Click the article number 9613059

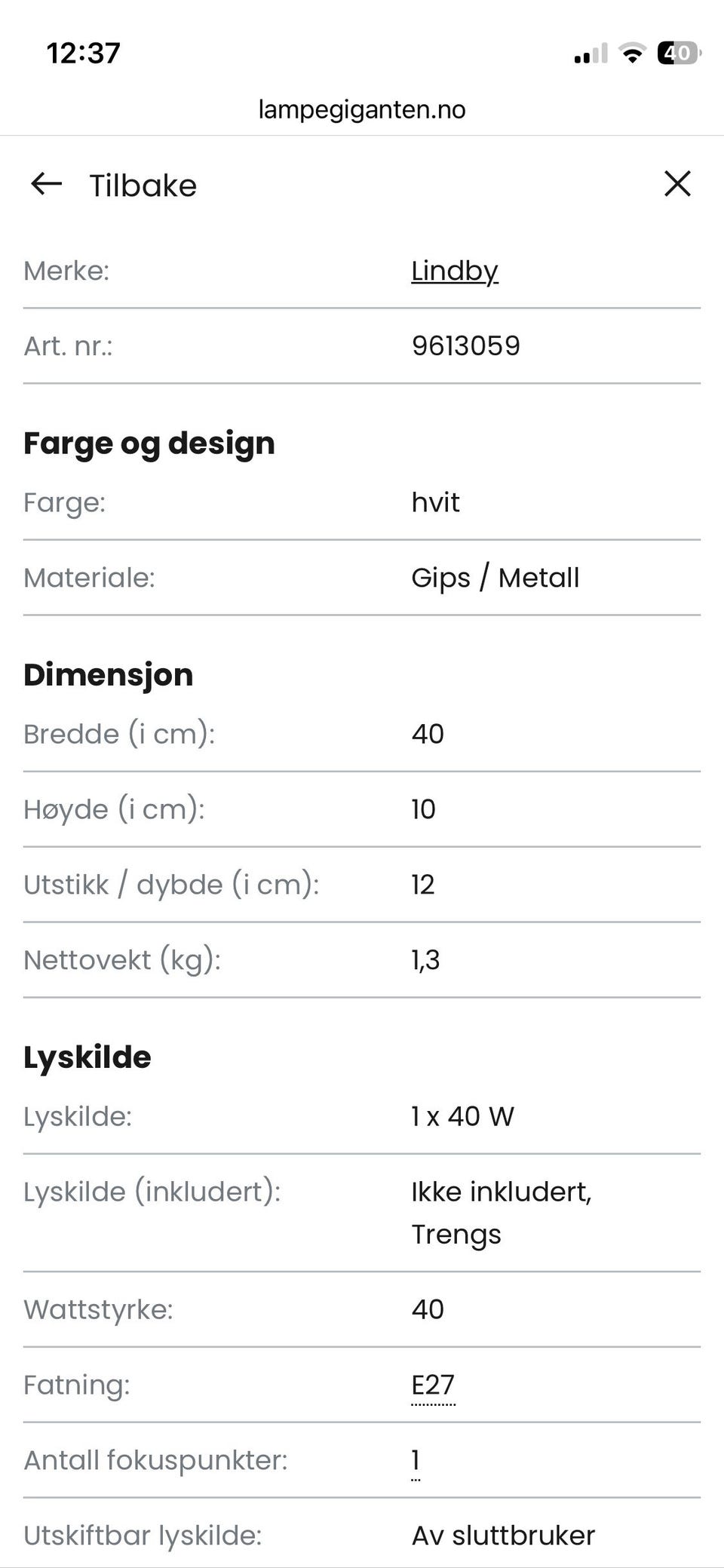click(x=465, y=346)
